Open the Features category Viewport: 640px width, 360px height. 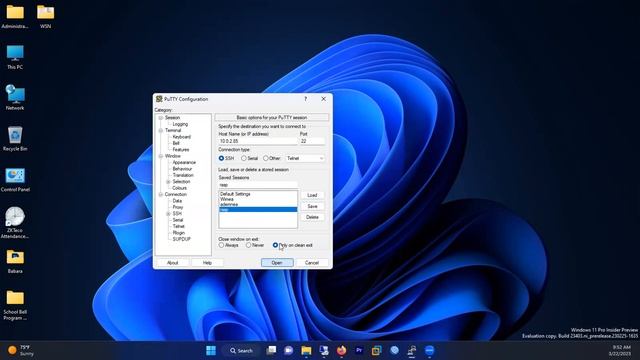(x=180, y=149)
